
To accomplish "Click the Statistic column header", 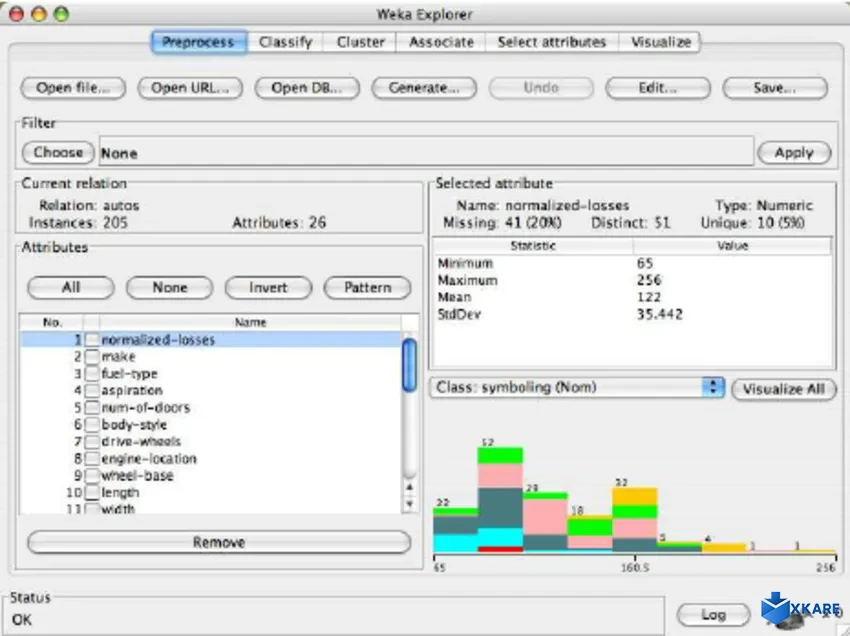I will [x=533, y=246].
